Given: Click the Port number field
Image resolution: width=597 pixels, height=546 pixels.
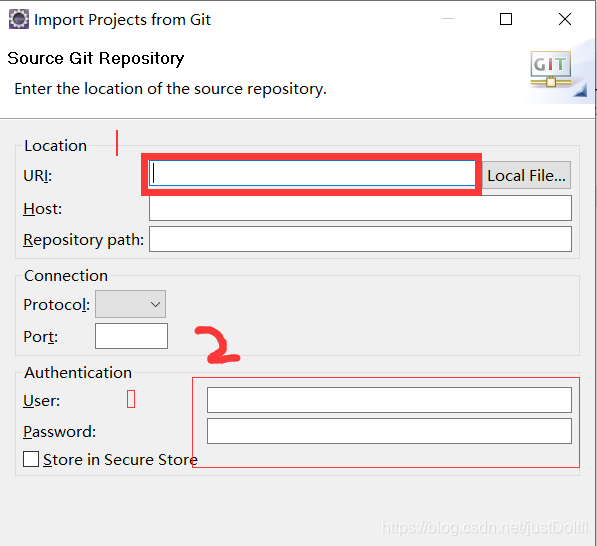Looking at the screenshot, I should 131,336.
